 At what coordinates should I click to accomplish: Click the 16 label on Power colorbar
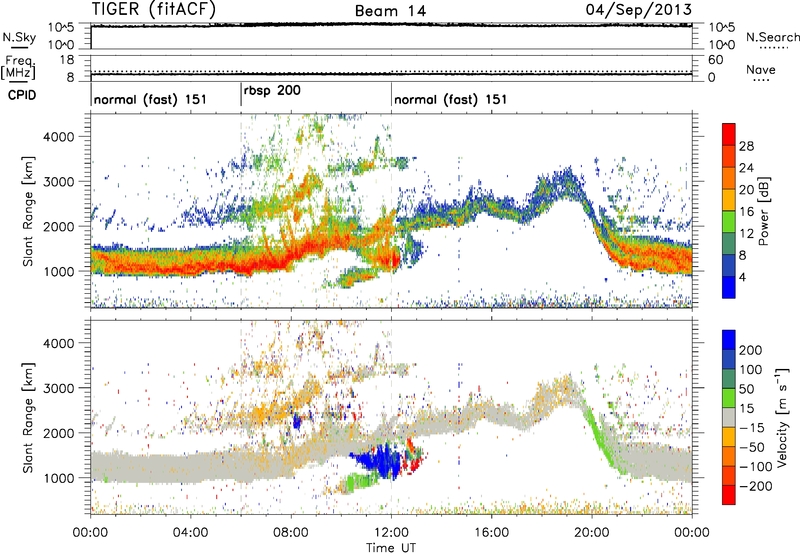click(746, 212)
